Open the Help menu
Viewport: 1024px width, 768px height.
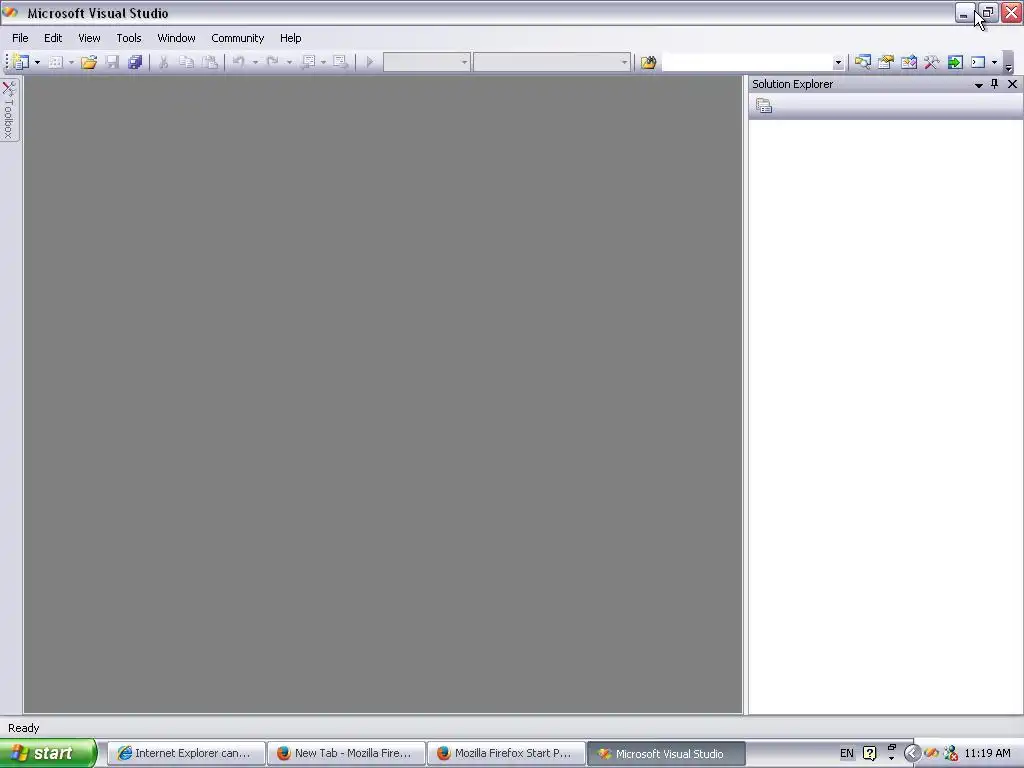click(291, 38)
